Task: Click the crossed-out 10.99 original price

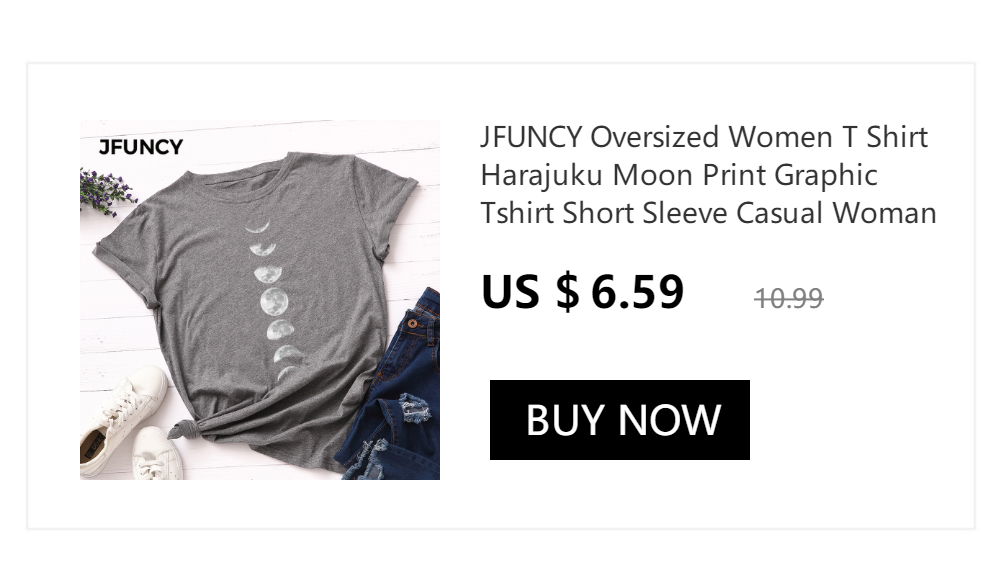Action: coord(789,298)
